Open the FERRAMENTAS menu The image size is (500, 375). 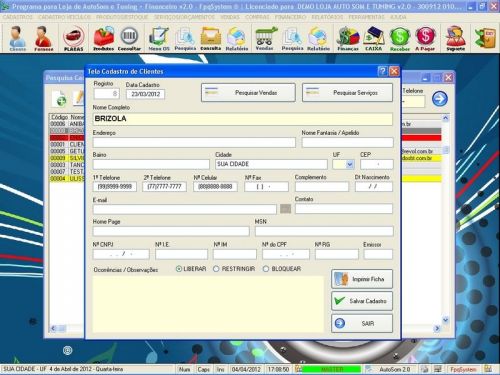coord(367,17)
